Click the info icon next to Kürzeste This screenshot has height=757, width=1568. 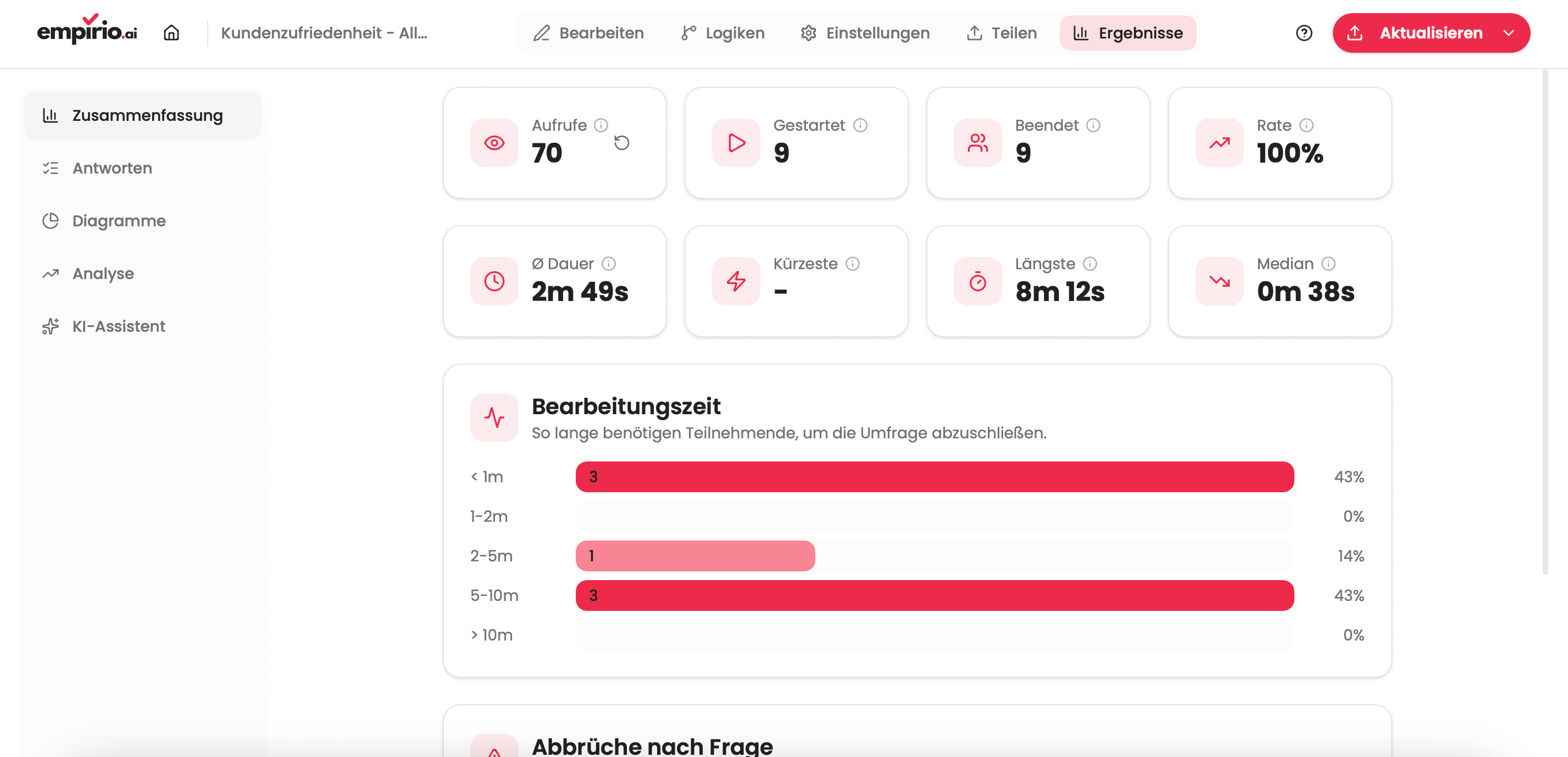click(853, 264)
